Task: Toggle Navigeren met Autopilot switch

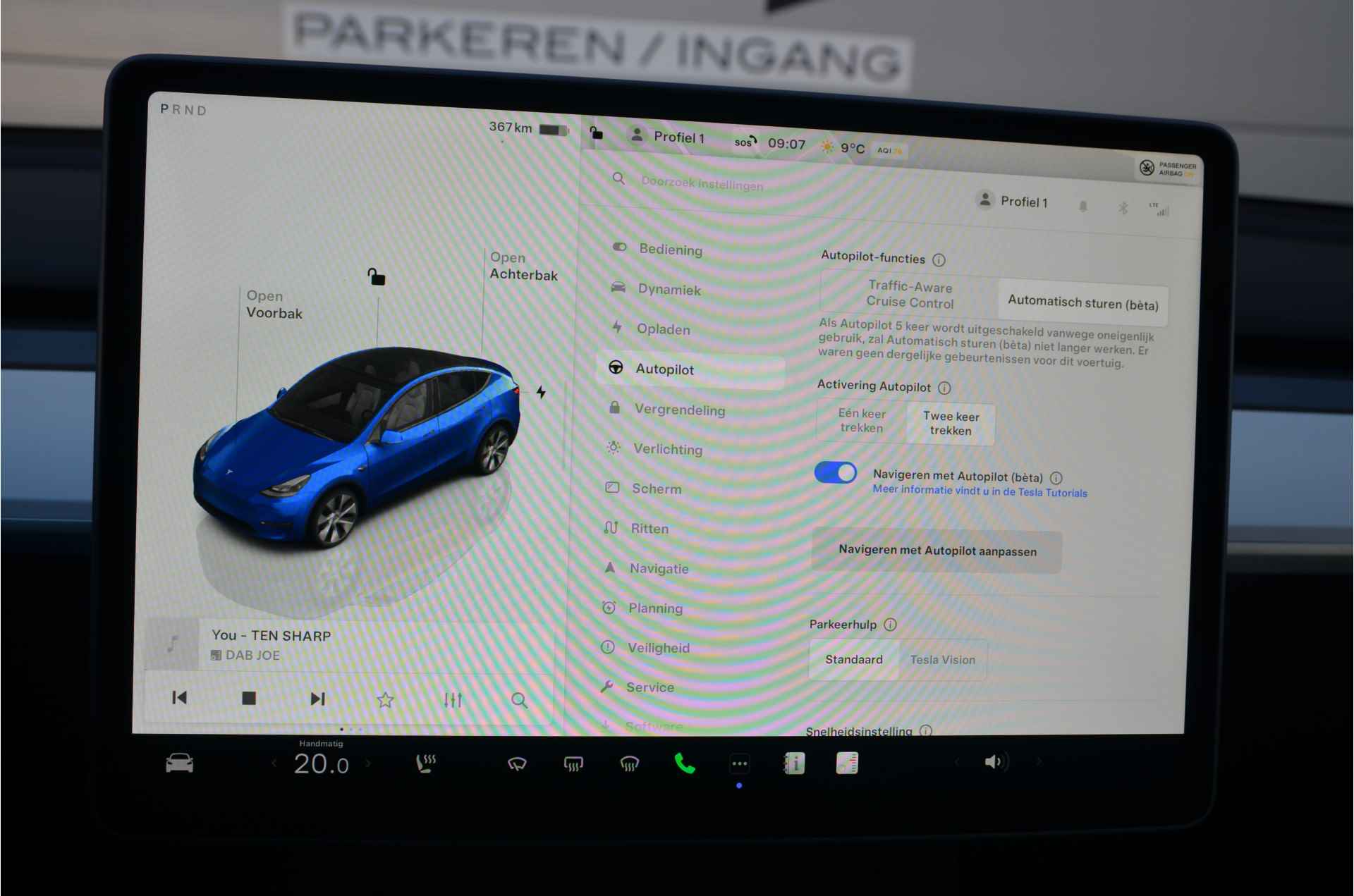Action: 836,472
